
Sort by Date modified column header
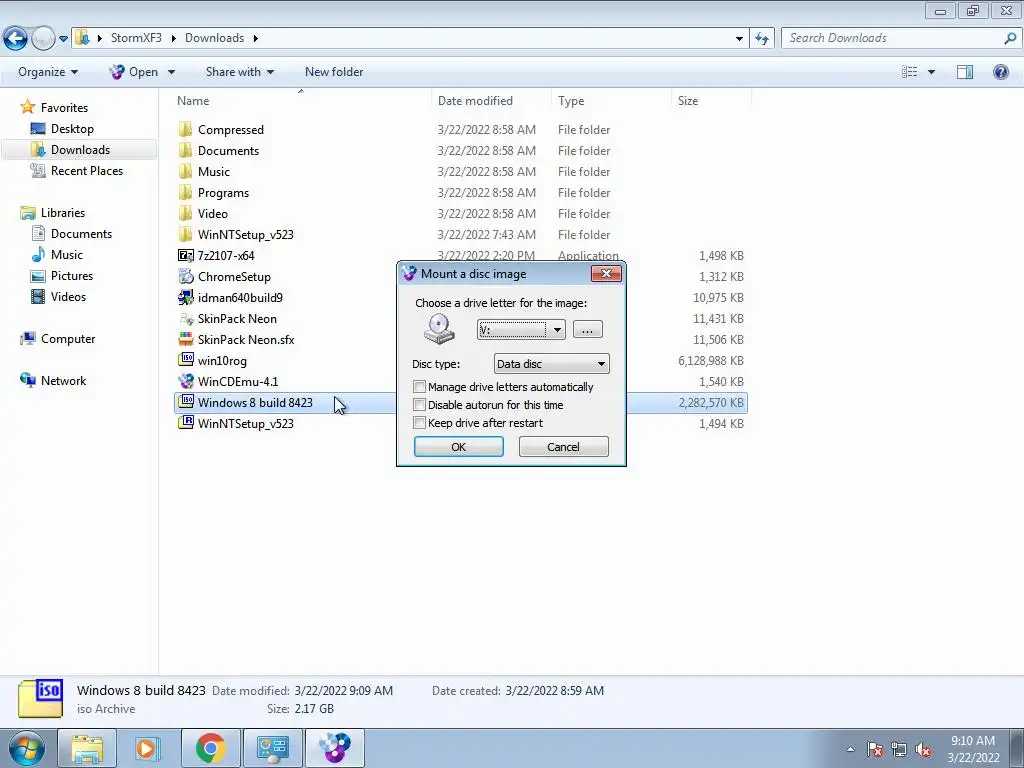[x=475, y=101]
